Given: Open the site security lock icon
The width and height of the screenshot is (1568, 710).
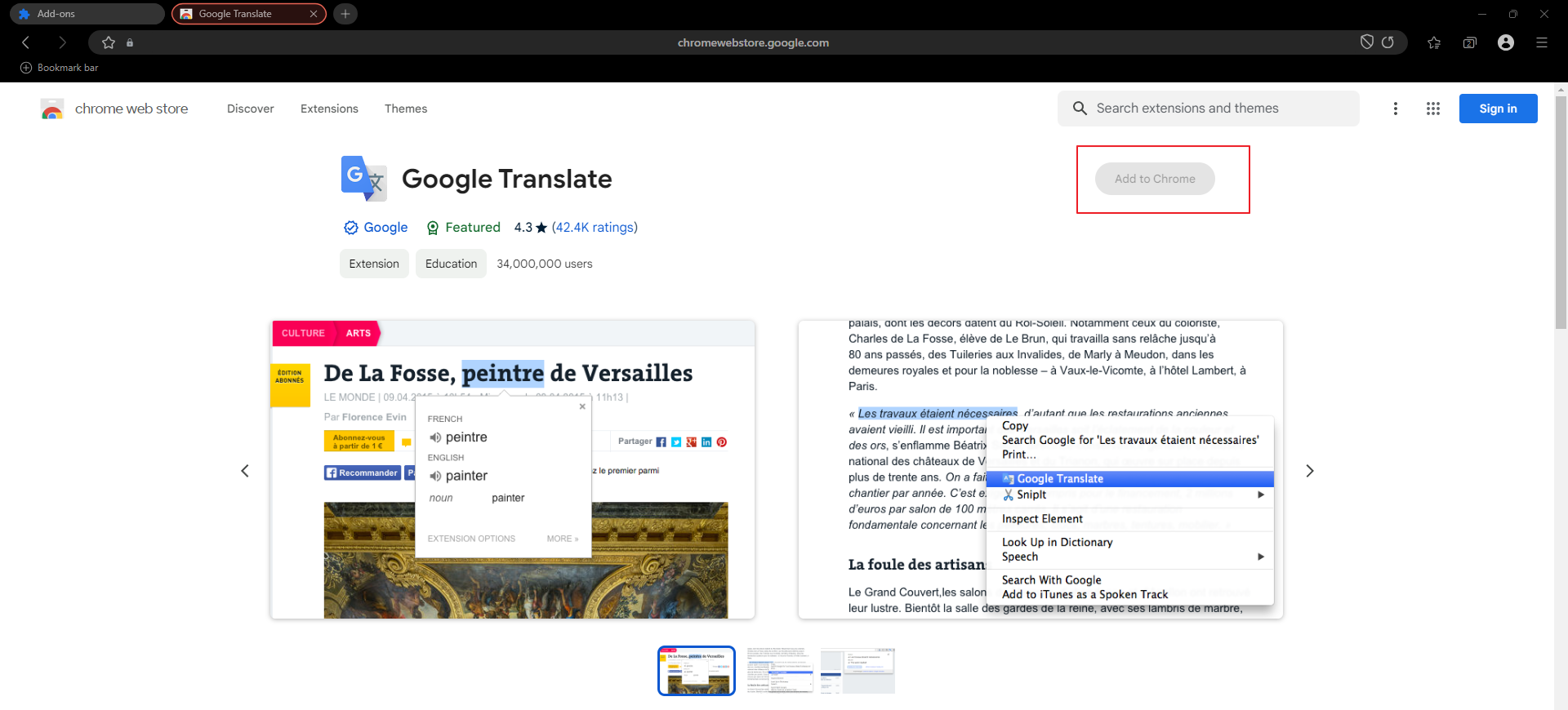Looking at the screenshot, I should (130, 42).
